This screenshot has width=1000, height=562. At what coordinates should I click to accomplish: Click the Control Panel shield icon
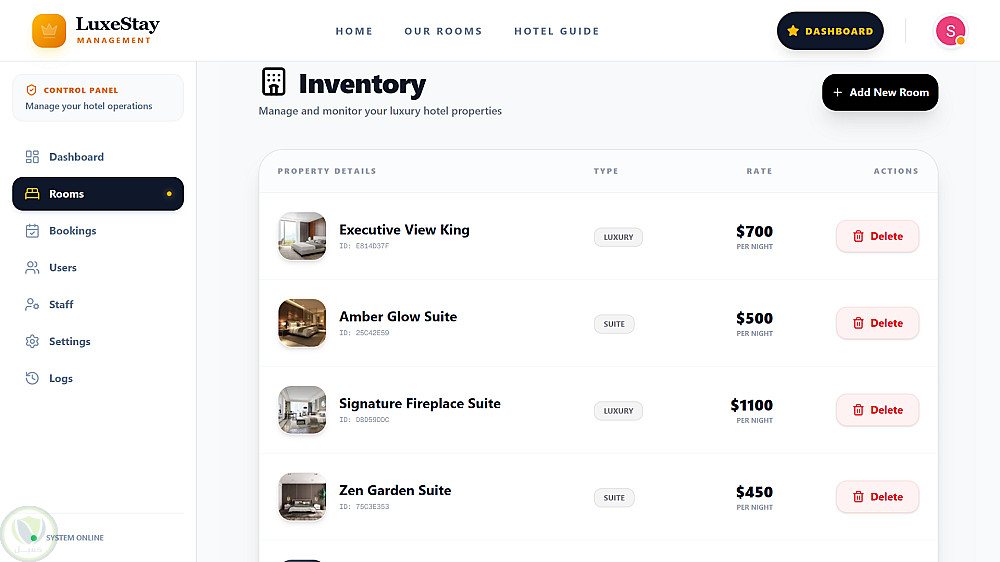32,90
